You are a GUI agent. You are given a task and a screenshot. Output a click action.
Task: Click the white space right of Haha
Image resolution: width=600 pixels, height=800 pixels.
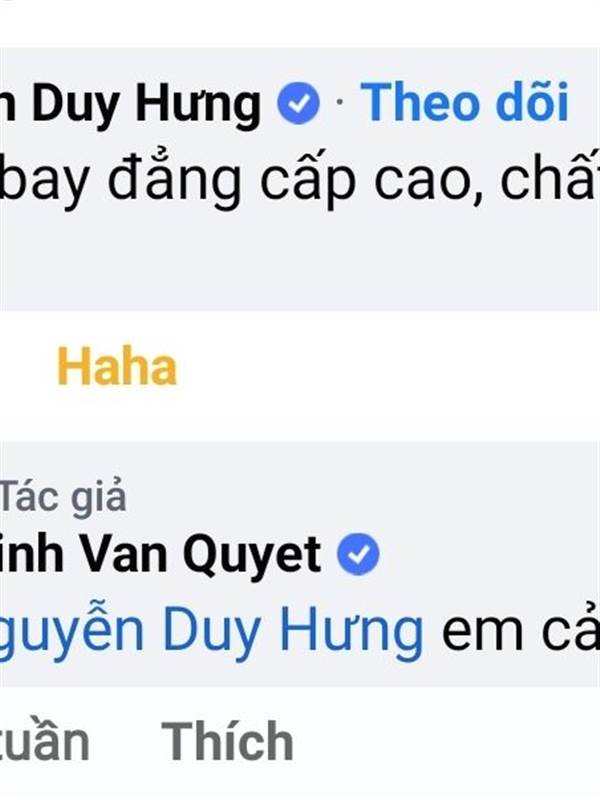(388, 366)
